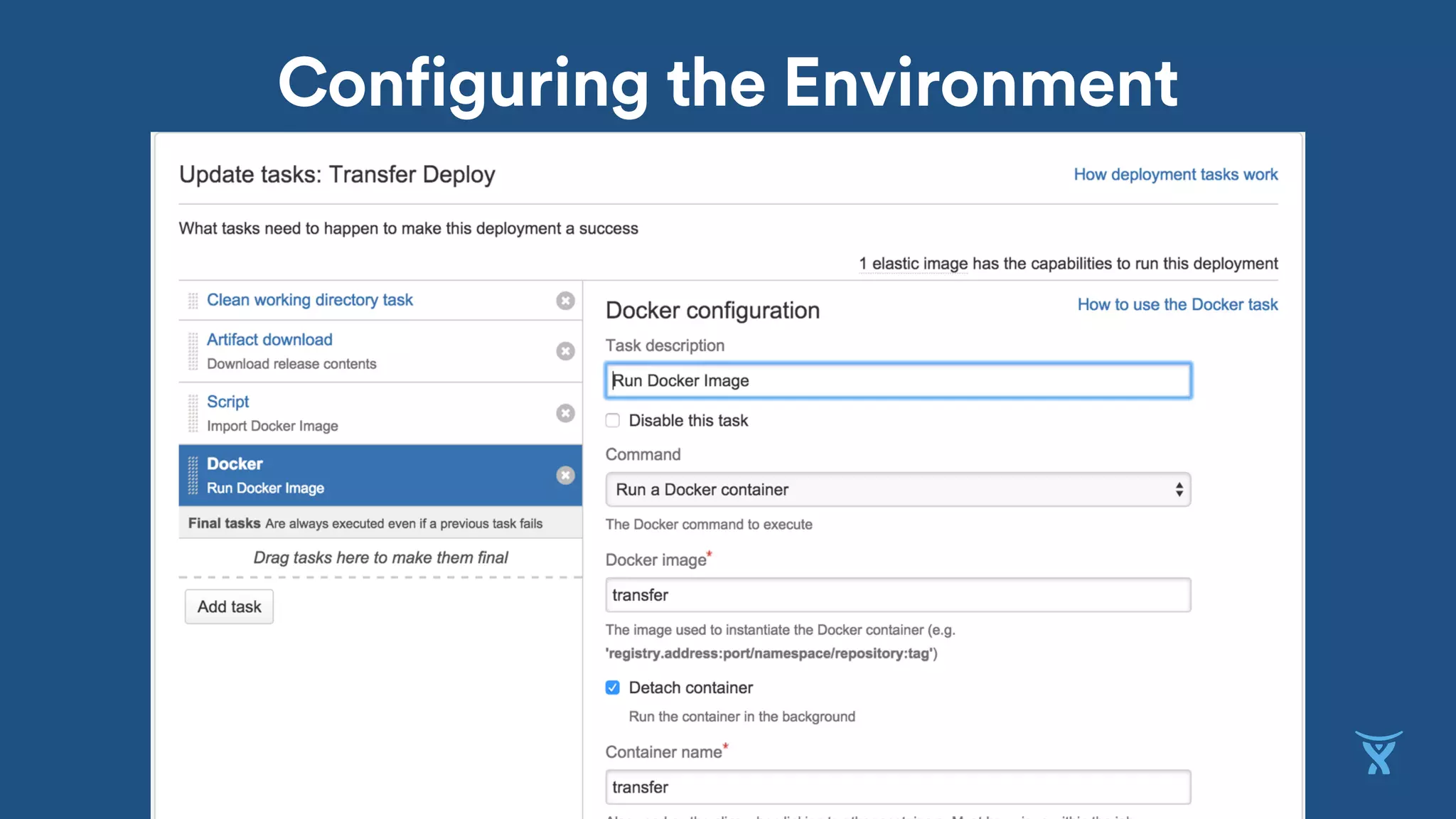Click the Import Docker Image subtitle
The width and height of the screenshot is (1456, 819).
tap(272, 426)
